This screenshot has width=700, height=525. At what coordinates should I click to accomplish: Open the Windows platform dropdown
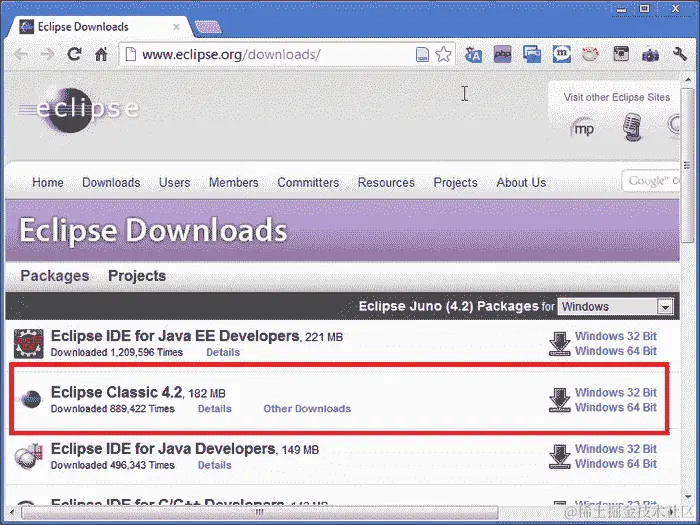615,307
